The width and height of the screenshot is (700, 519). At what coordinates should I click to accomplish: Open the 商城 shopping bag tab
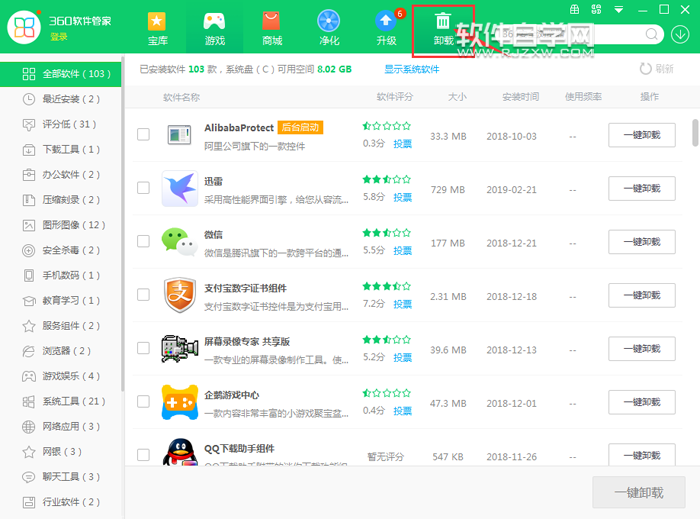tap(271, 29)
